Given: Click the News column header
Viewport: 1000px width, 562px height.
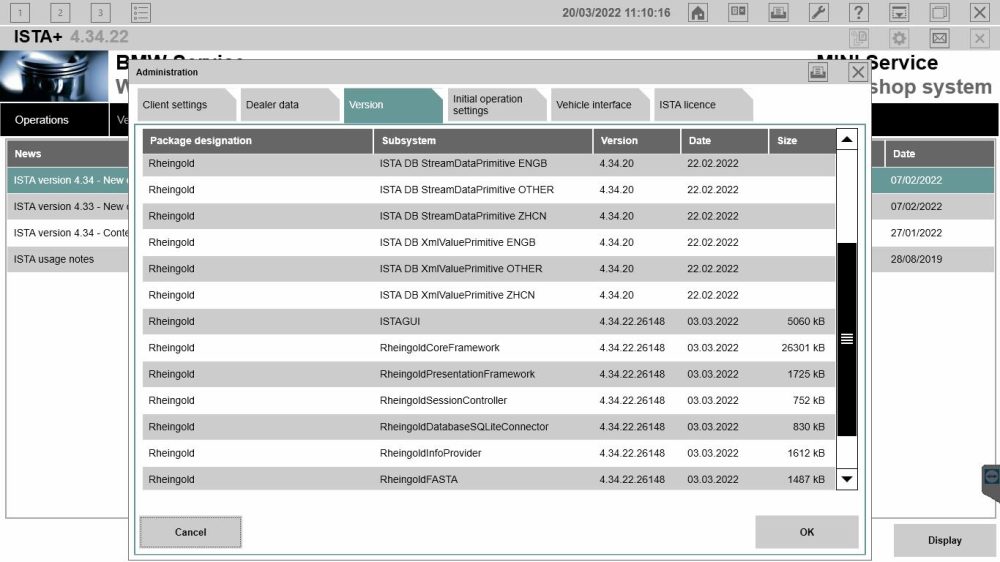Looking at the screenshot, I should coord(68,154).
